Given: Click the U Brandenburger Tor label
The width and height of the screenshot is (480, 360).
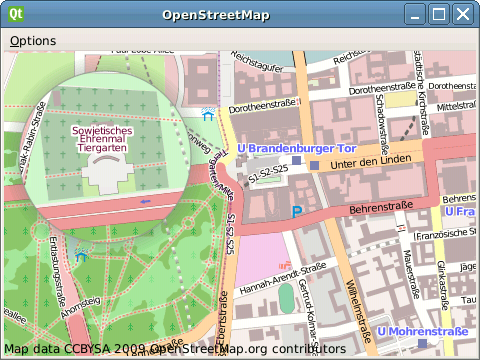Looking at the screenshot, I should point(297,148).
